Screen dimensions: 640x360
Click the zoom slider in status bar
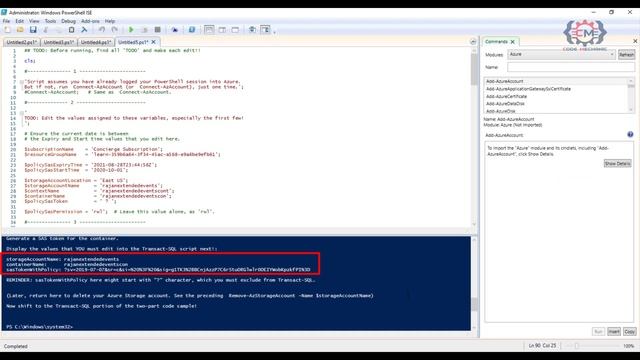[576, 346]
